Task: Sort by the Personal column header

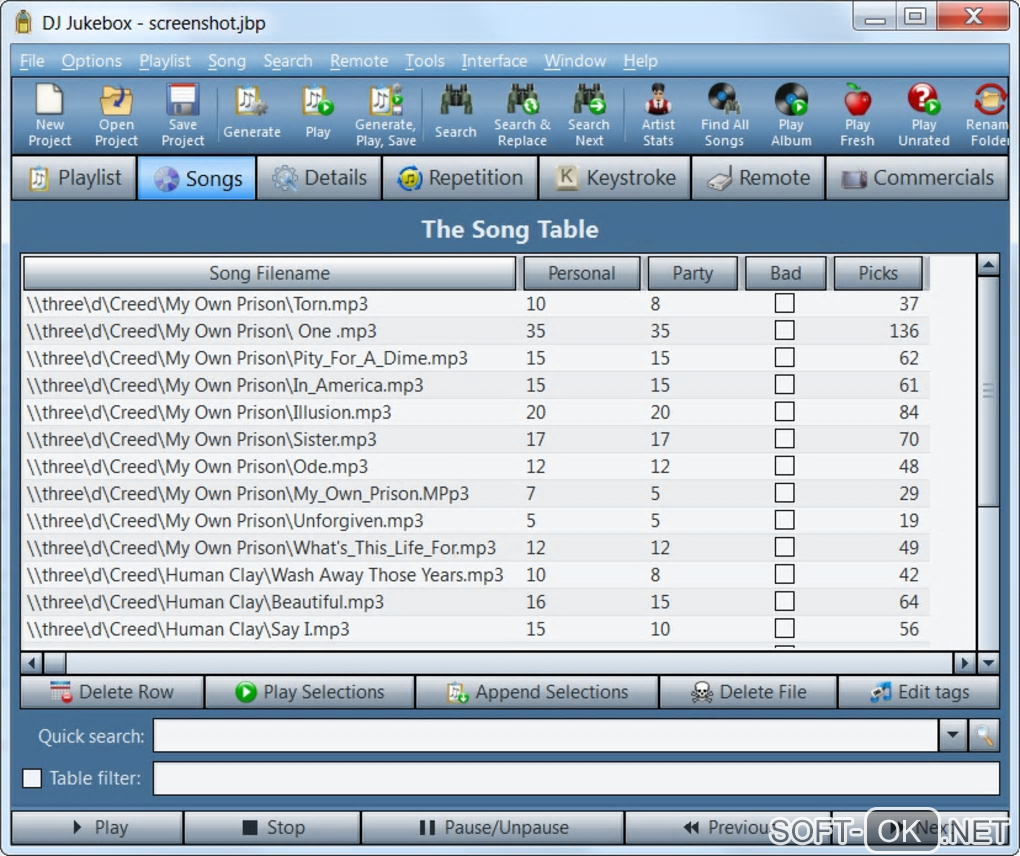Action: click(x=582, y=273)
